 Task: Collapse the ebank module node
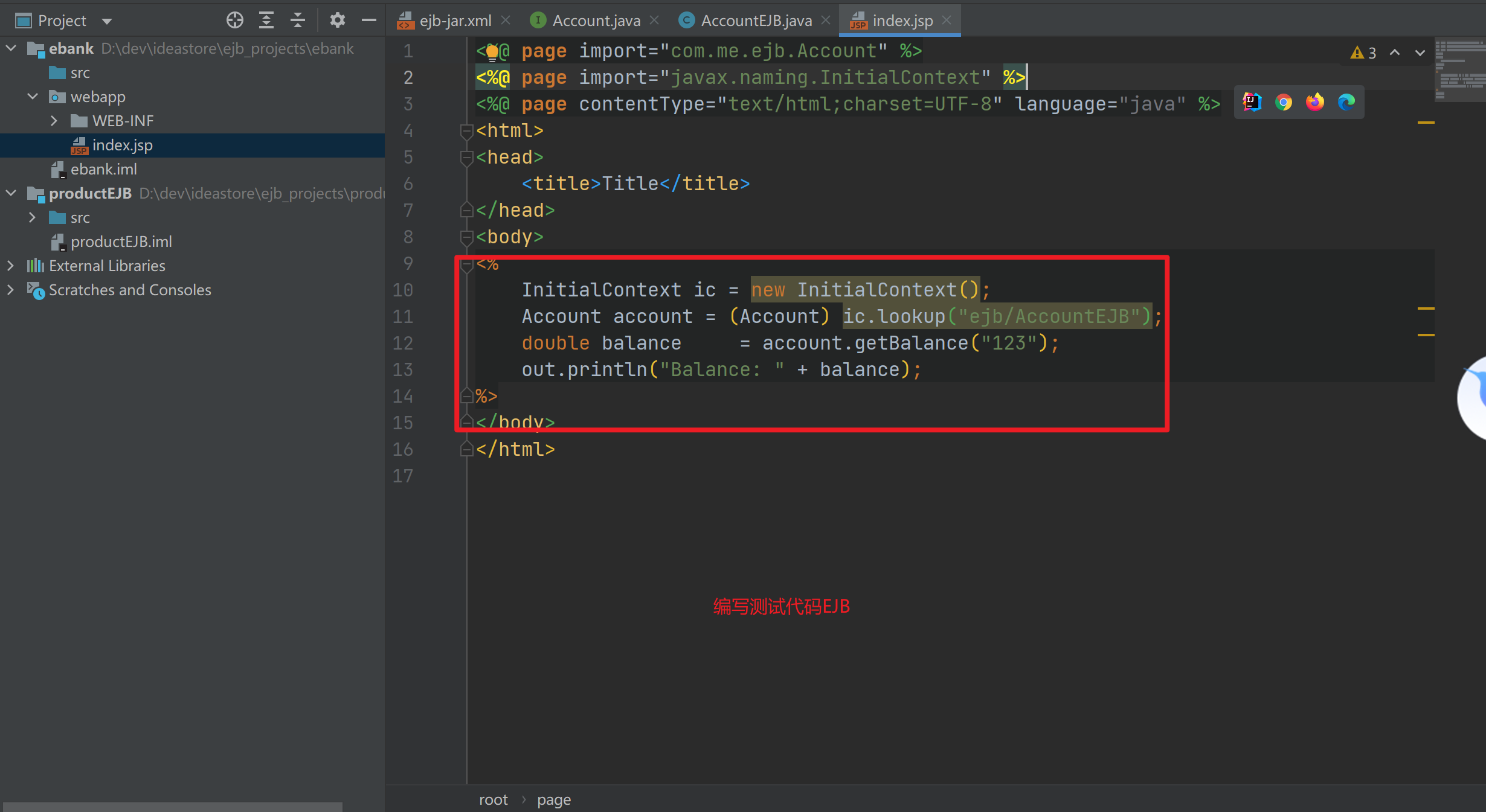coord(11,48)
